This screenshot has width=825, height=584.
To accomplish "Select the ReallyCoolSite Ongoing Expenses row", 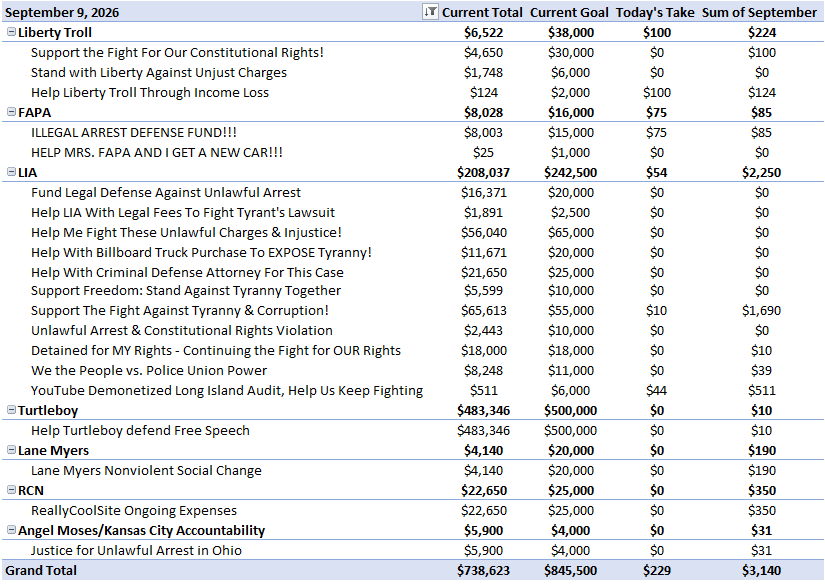I will 412,510.
